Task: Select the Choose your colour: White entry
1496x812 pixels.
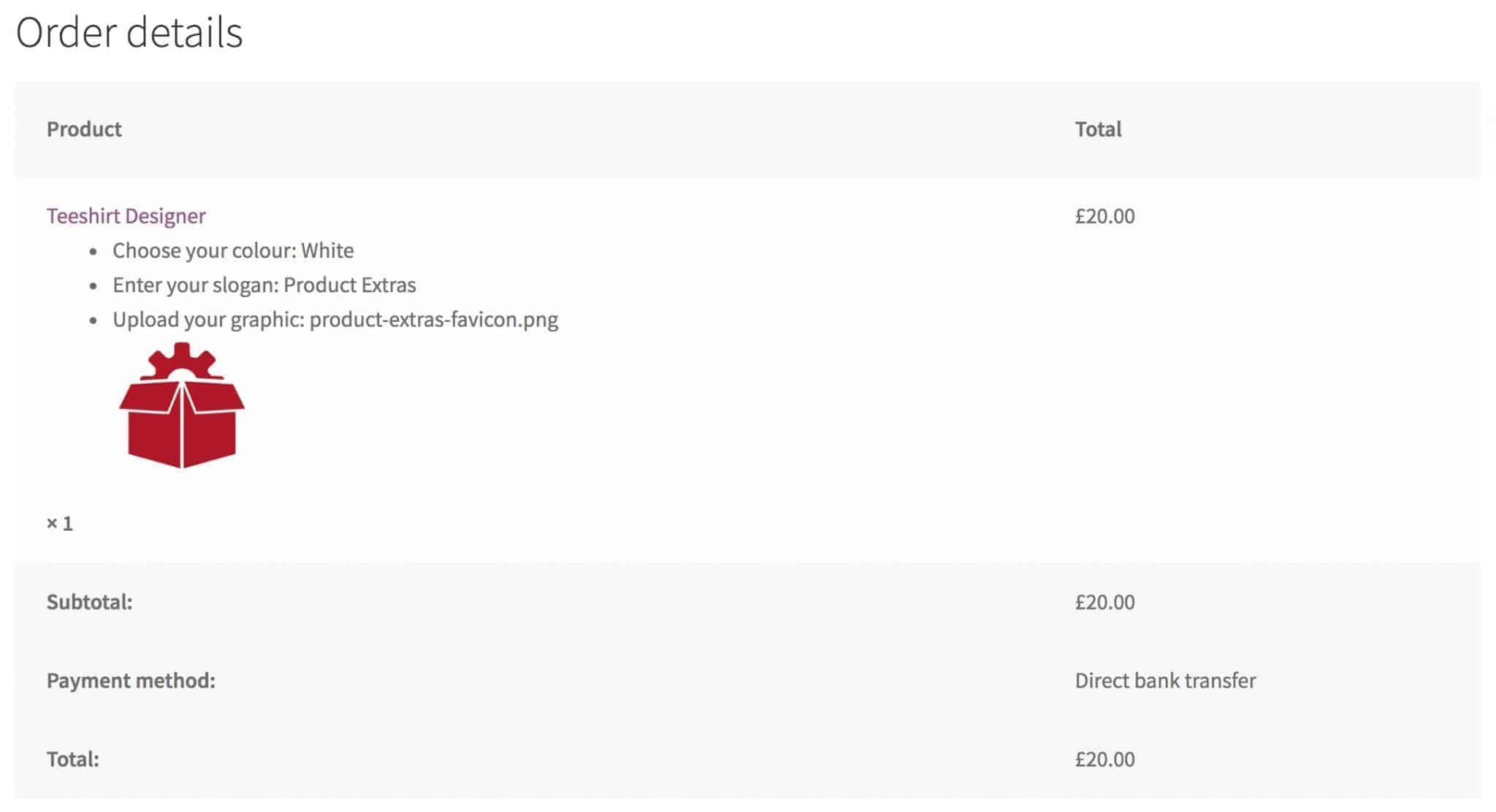Action: (234, 250)
